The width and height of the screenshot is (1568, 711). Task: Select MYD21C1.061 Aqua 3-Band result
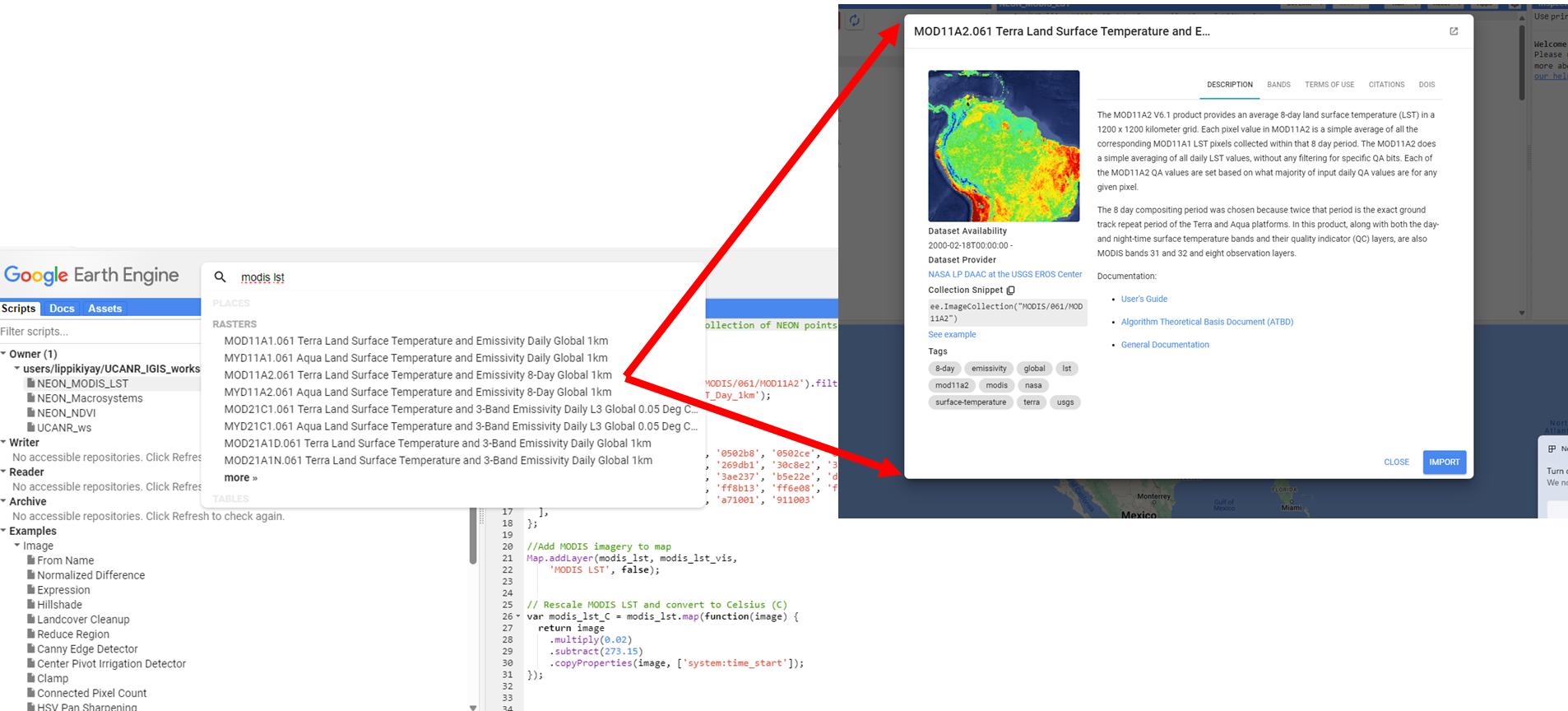pyautogui.click(x=461, y=427)
